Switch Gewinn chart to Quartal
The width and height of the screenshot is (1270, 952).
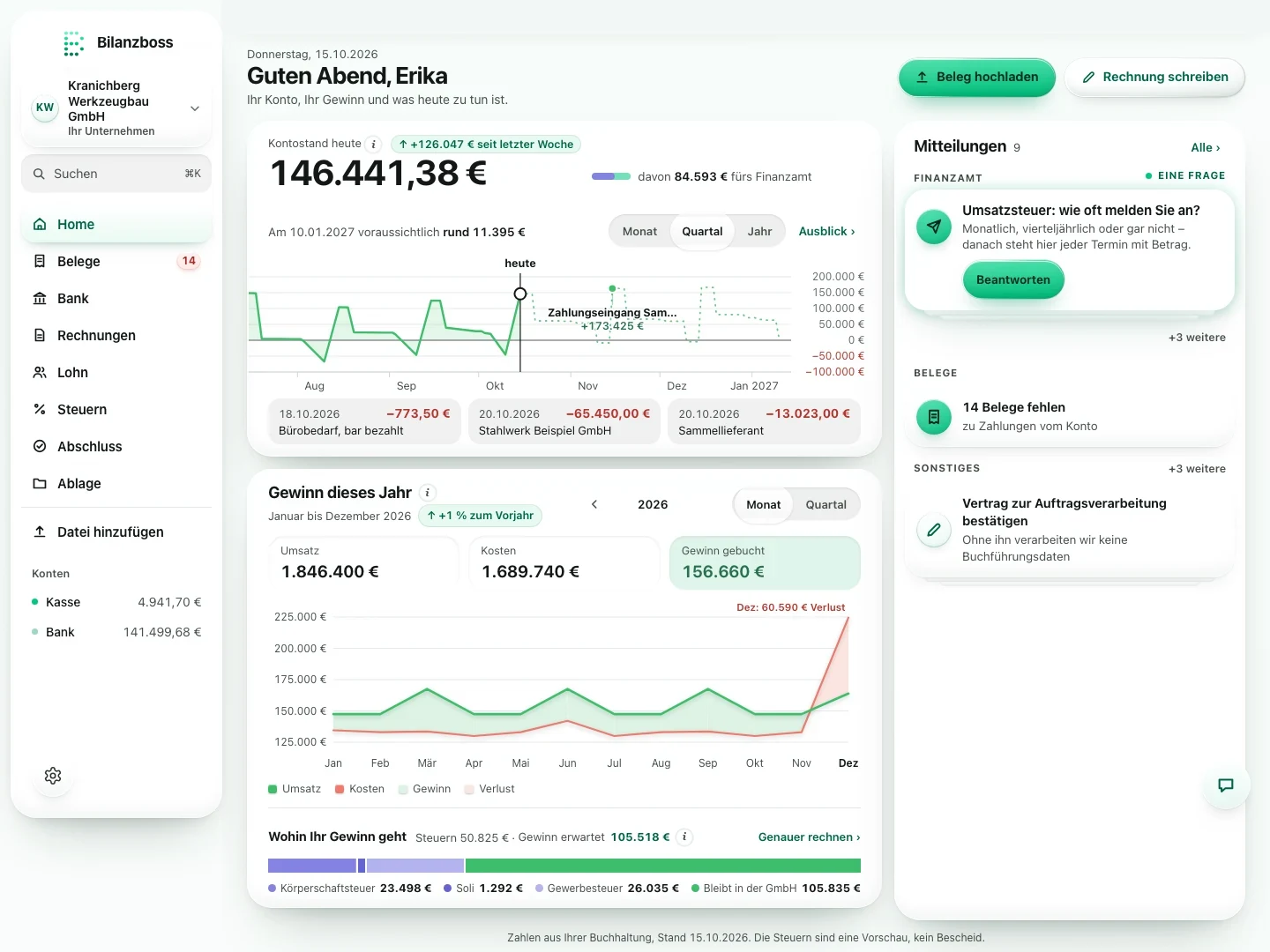pos(825,505)
